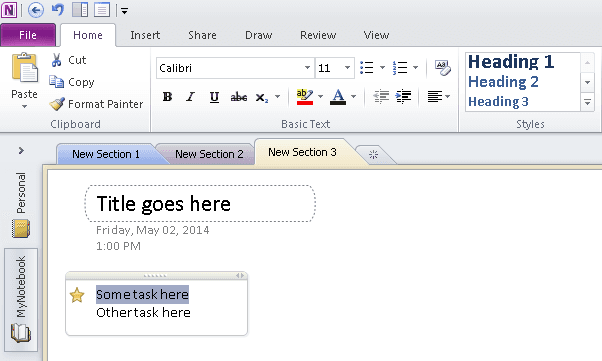Click the Undo button

58,10
